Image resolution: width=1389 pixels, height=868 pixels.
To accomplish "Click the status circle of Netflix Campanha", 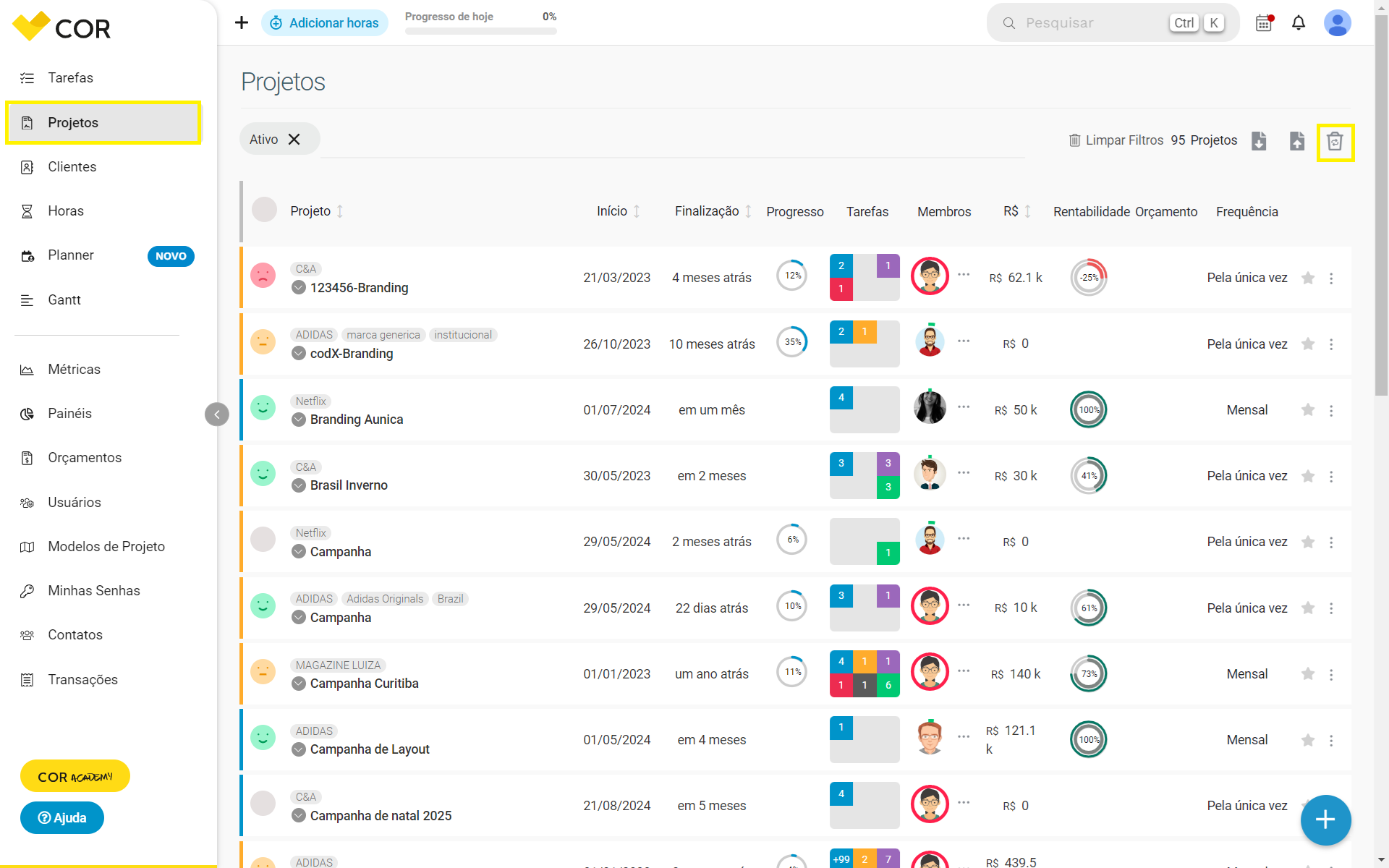I will [263, 539].
